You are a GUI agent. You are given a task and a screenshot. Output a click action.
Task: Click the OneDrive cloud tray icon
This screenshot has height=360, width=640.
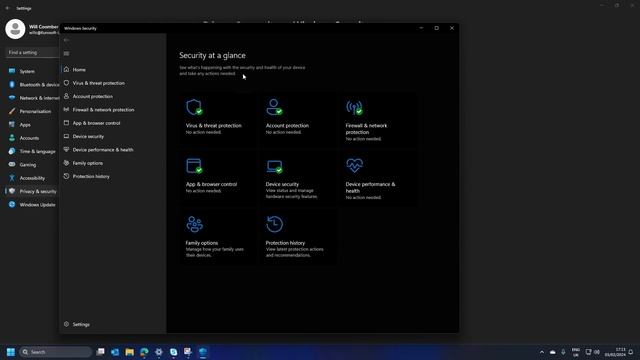(x=553, y=352)
